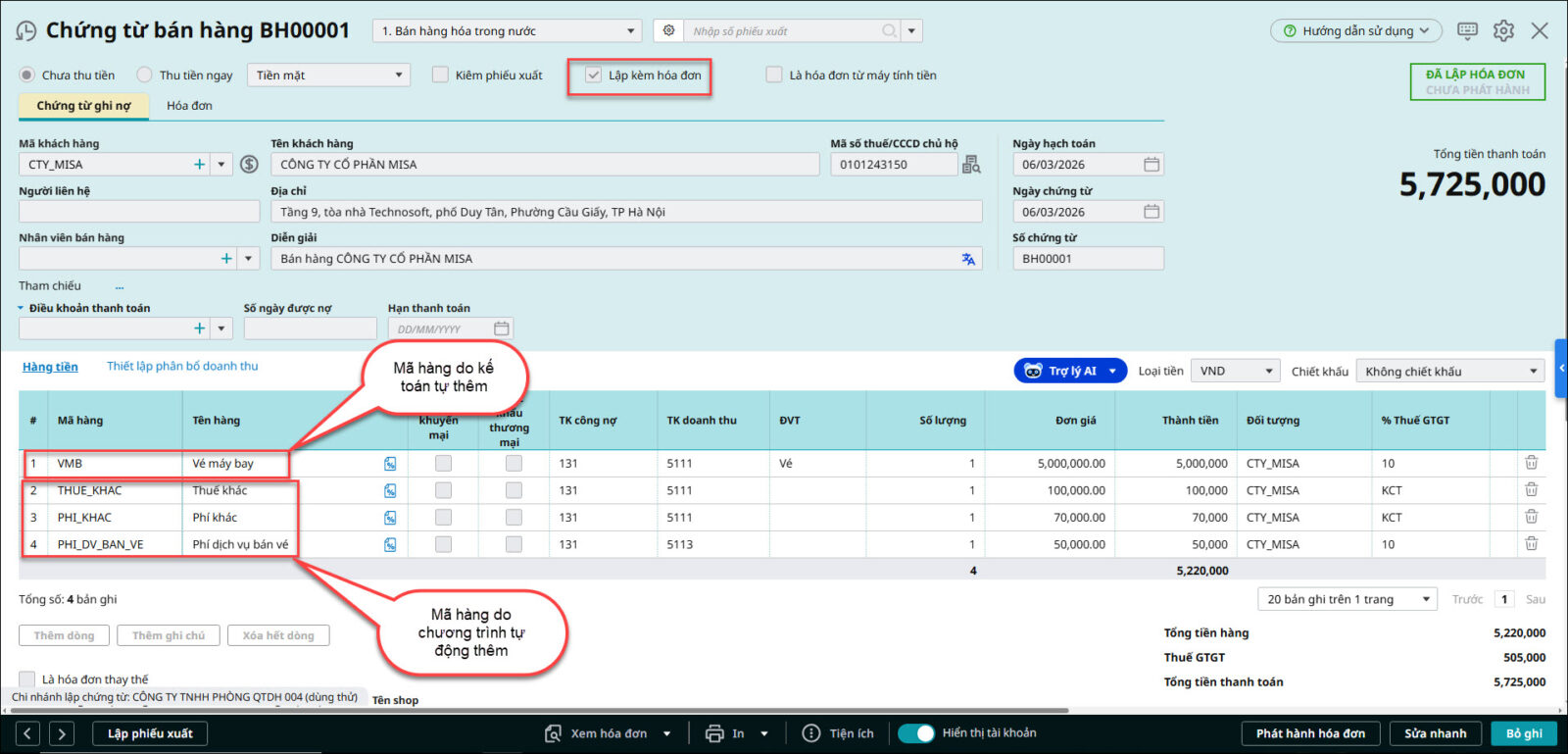This screenshot has height=754, width=1568.
Task: Delete the VMB row using its trash icon
Action: [1531, 463]
